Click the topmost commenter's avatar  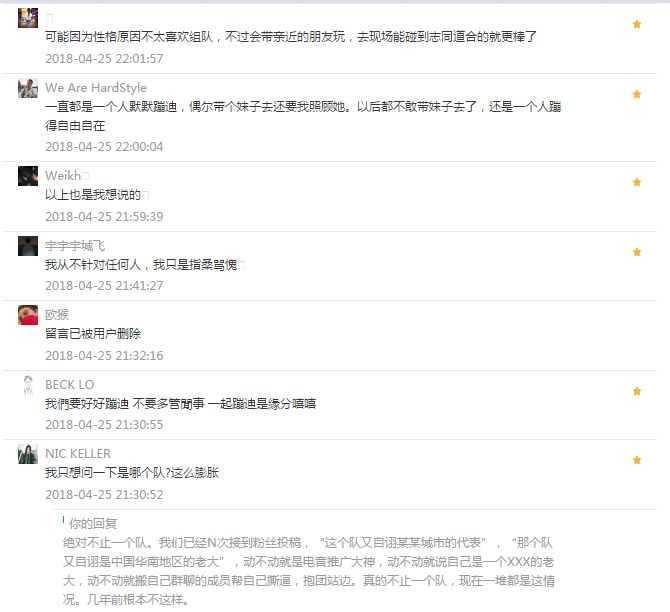click(x=28, y=18)
